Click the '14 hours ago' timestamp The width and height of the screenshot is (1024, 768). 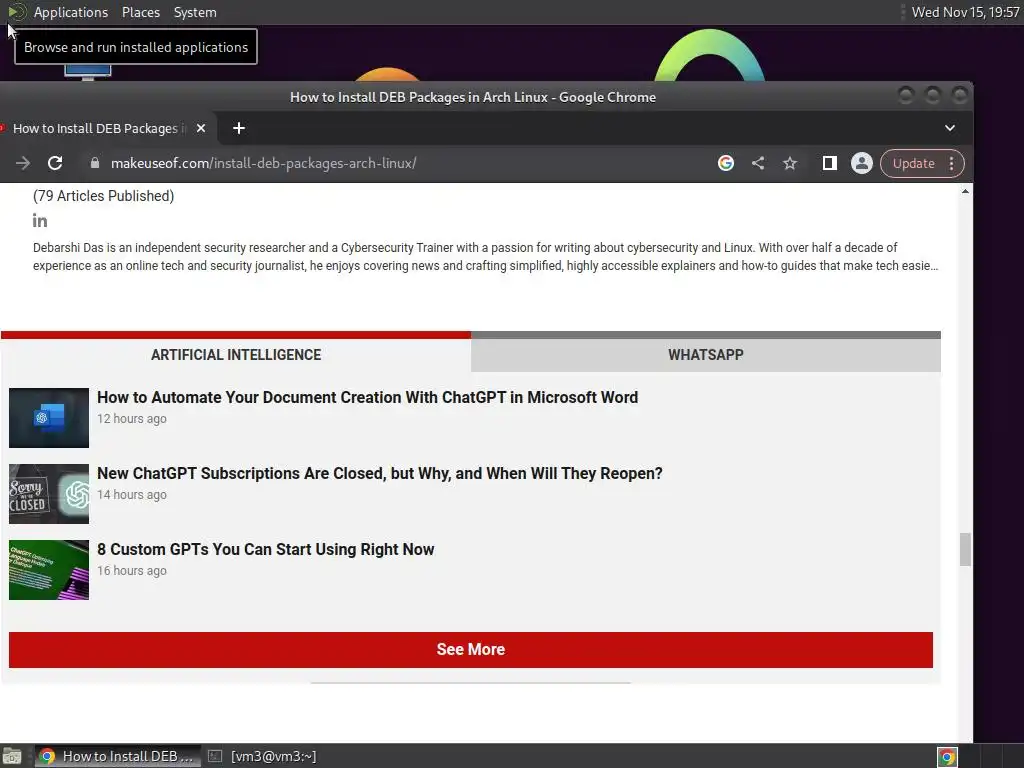pos(132,494)
